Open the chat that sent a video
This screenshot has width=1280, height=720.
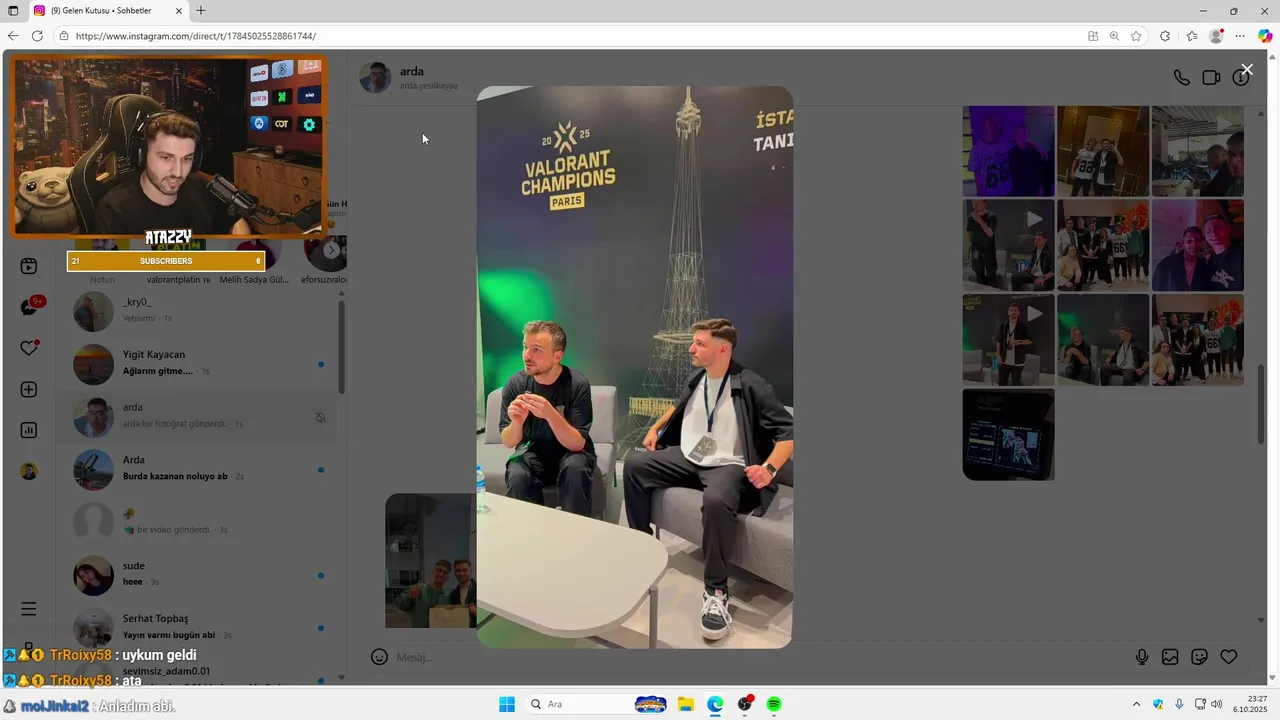[198, 522]
